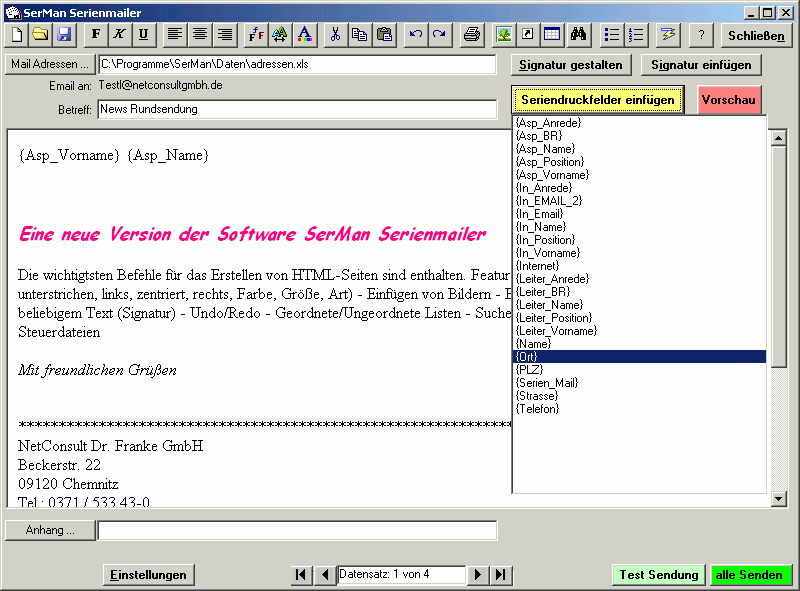Click alle Senden
The image size is (800, 591).
click(x=749, y=575)
